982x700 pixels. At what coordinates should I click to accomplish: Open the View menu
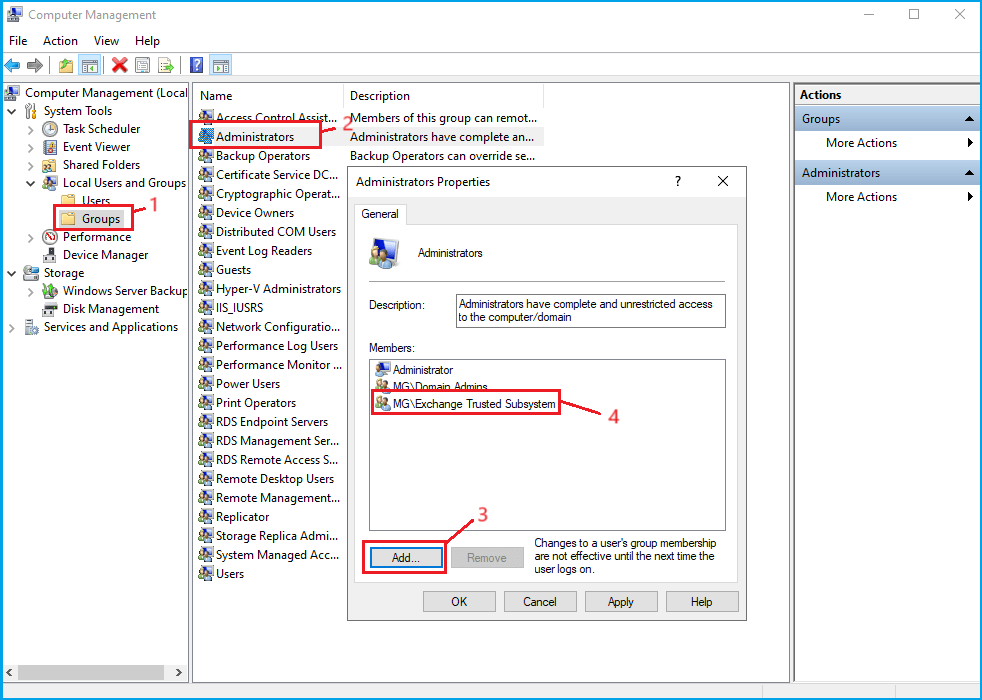[x=106, y=41]
